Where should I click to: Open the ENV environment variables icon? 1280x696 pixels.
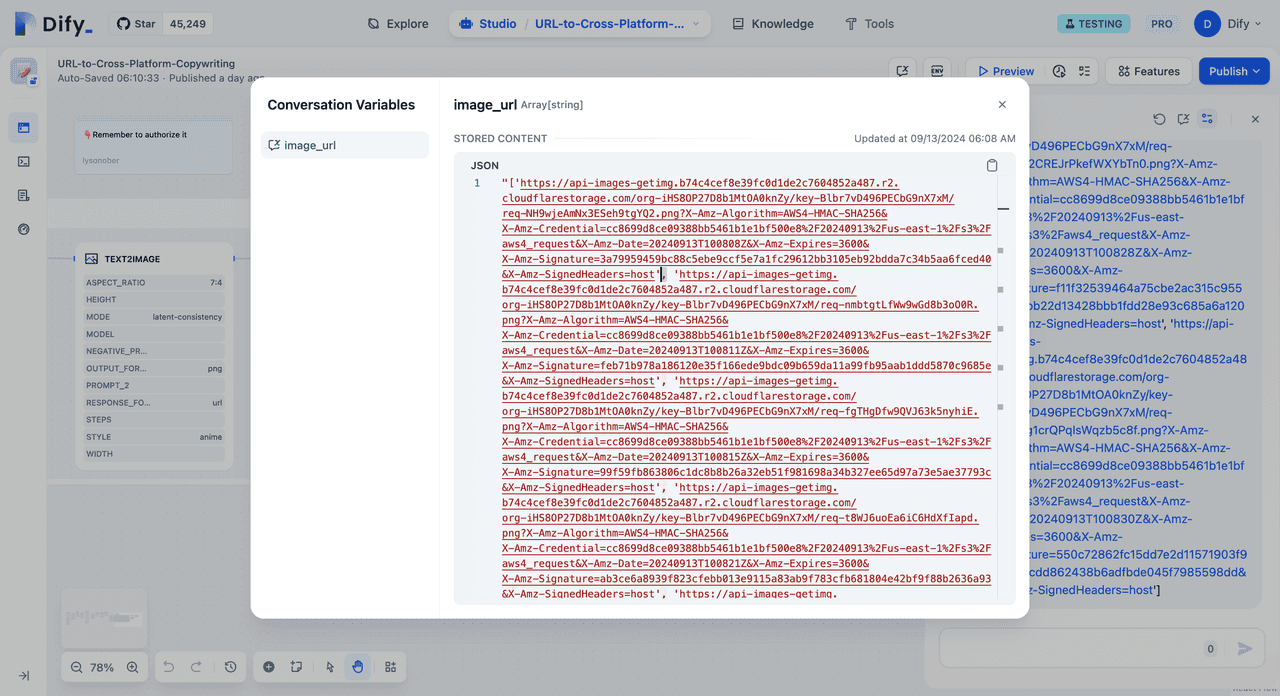[x=937, y=71]
